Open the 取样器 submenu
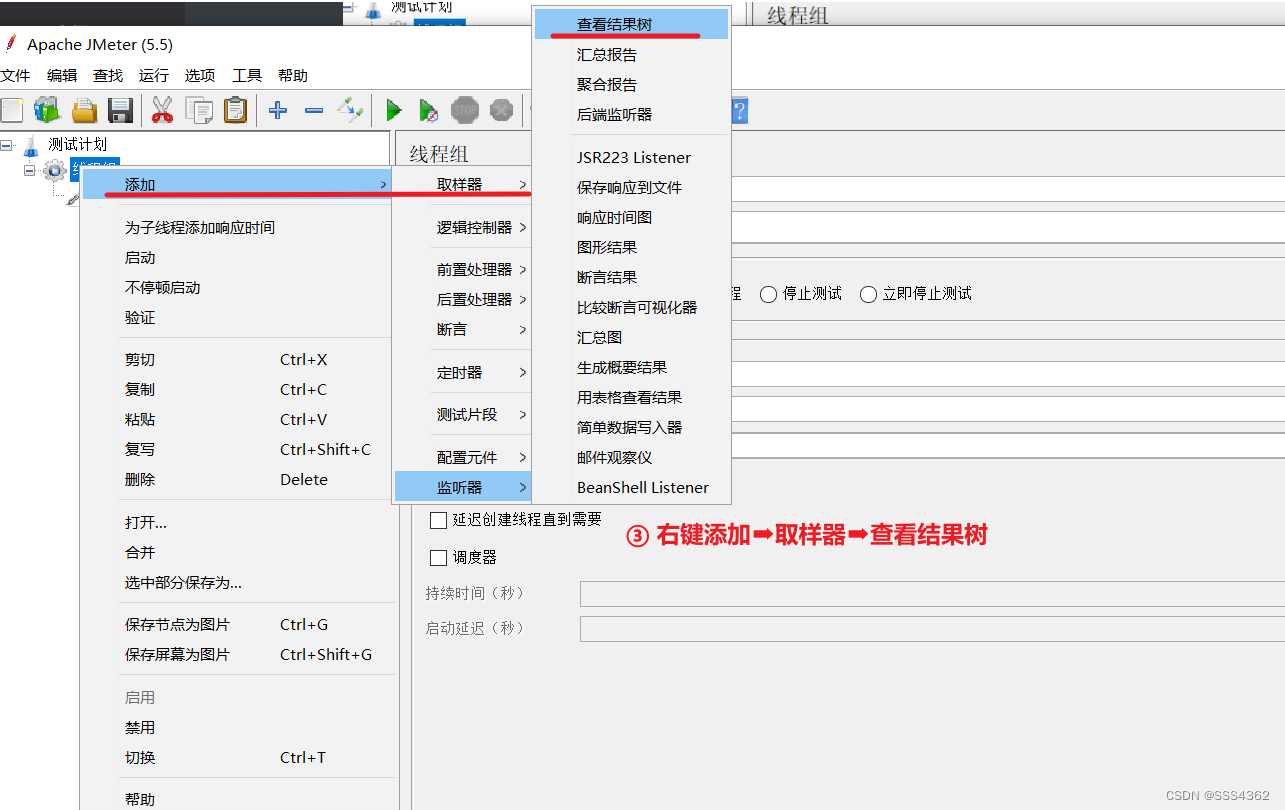The width and height of the screenshot is (1285, 810). tap(462, 185)
